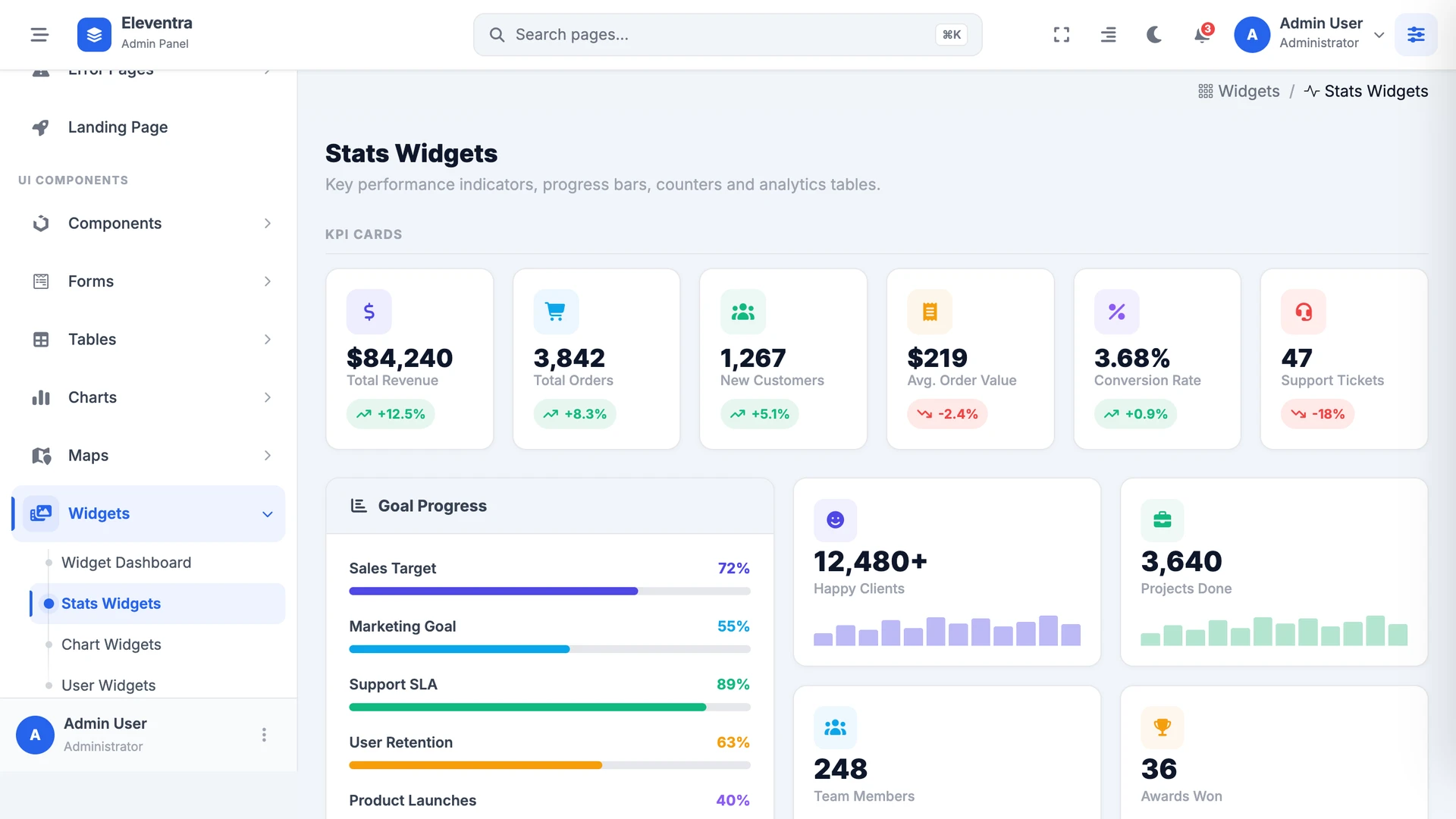Click the Team Members group icon

coord(835,728)
